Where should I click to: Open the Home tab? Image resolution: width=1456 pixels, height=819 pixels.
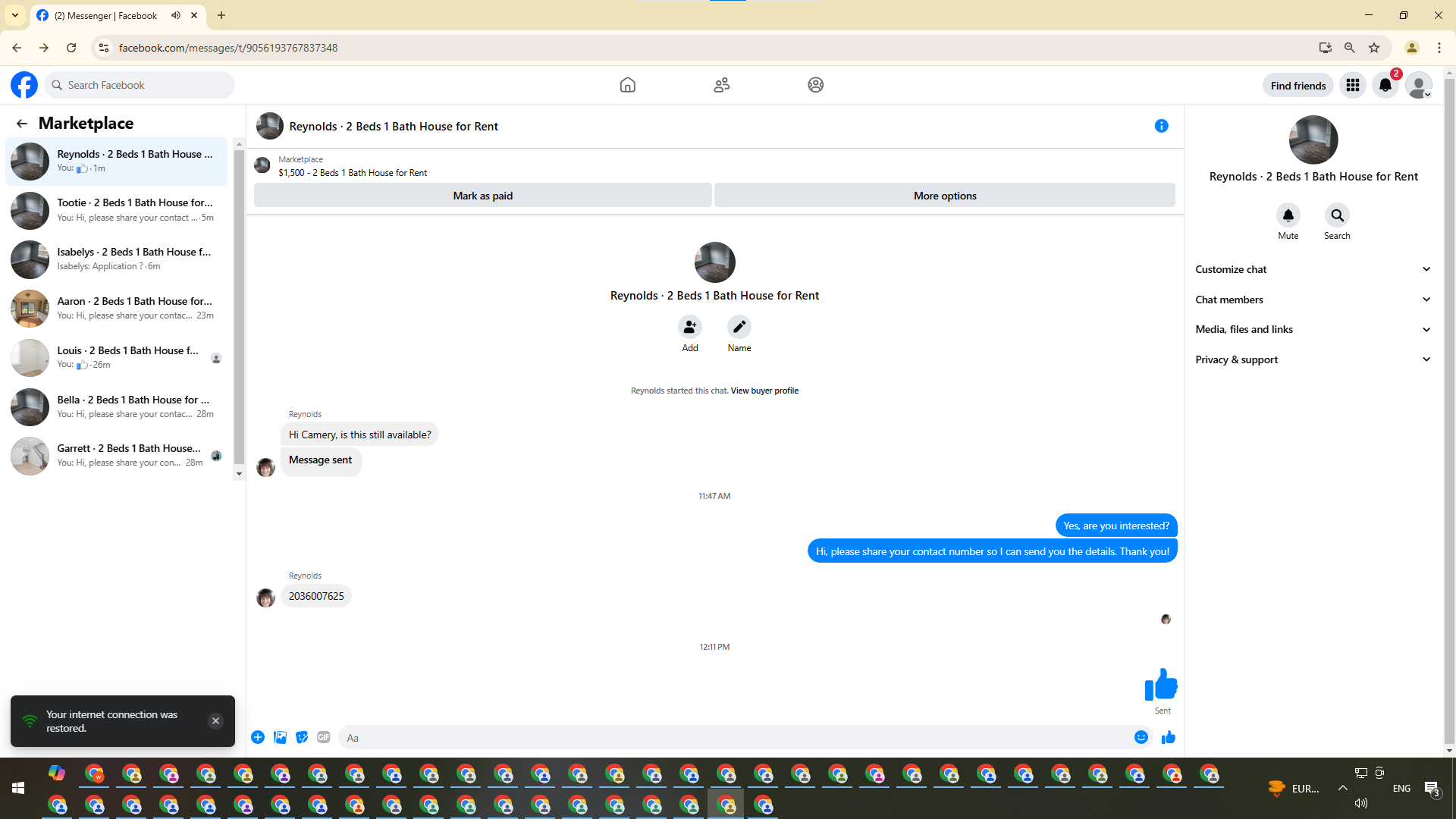627,85
